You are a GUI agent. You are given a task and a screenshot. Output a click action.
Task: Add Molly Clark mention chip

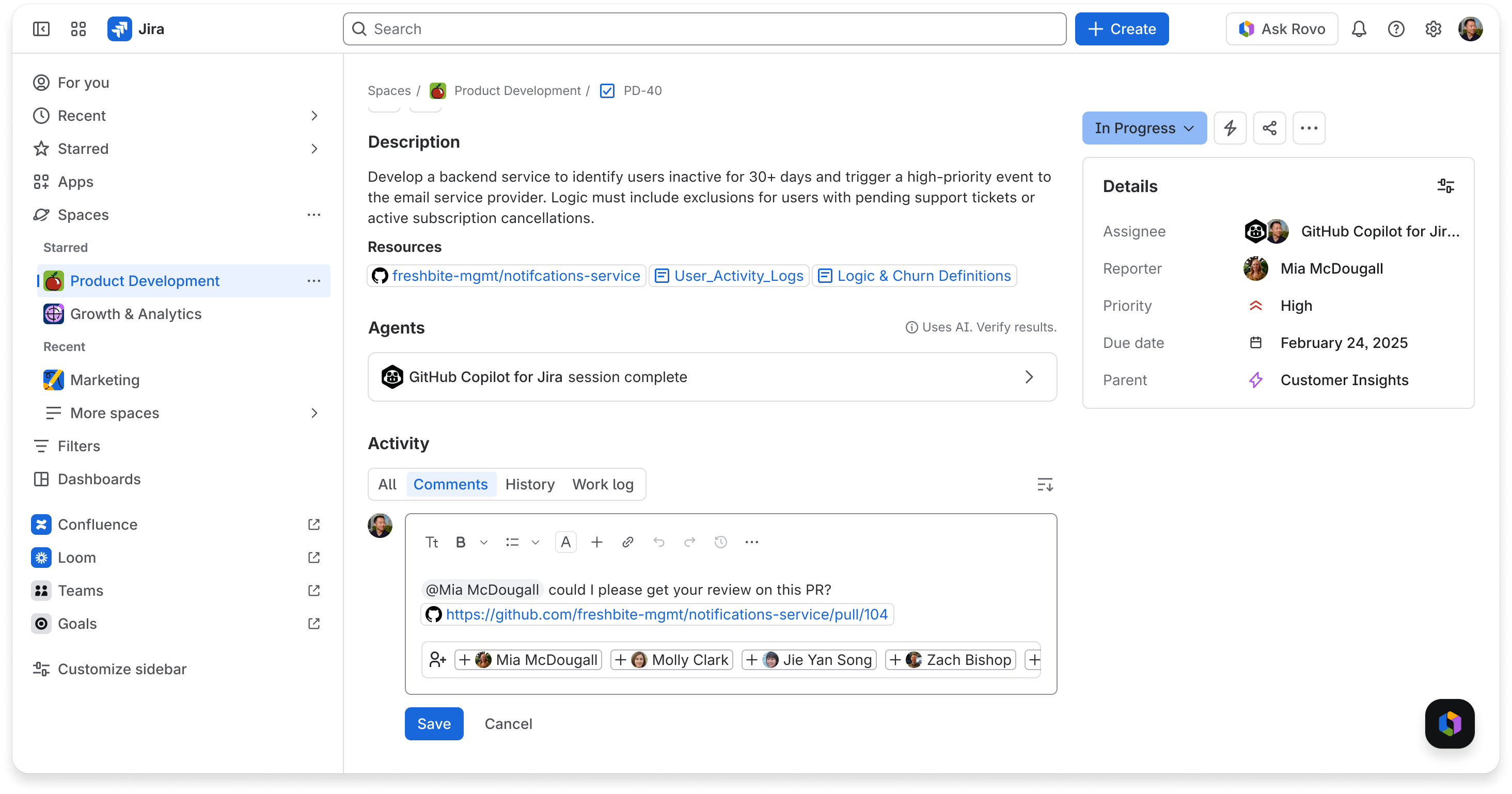(671, 660)
